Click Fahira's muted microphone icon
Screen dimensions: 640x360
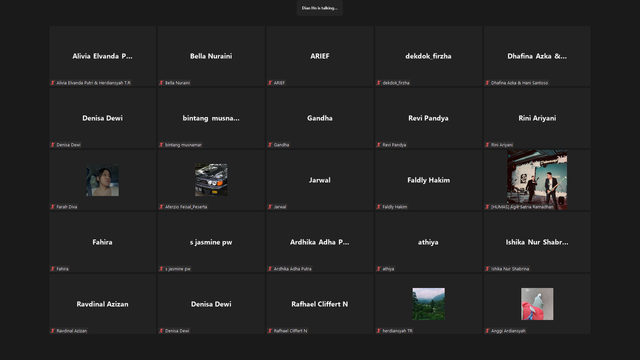[x=53, y=269]
